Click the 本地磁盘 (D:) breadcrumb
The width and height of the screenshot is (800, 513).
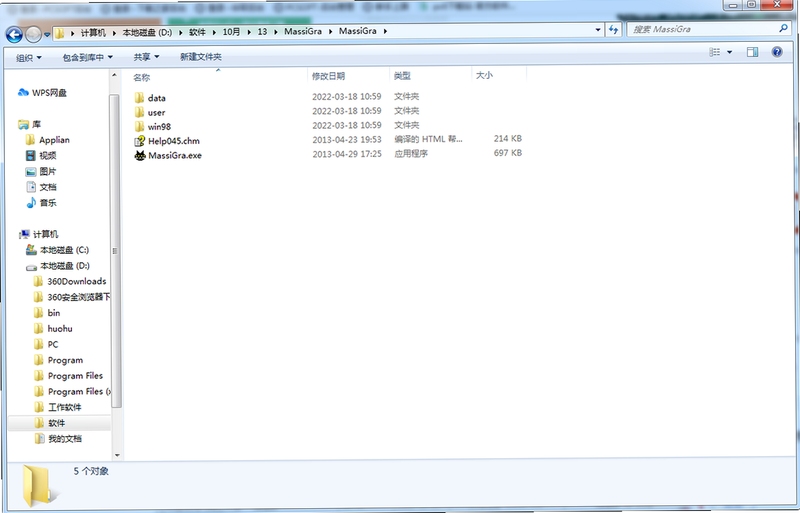click(x=147, y=32)
